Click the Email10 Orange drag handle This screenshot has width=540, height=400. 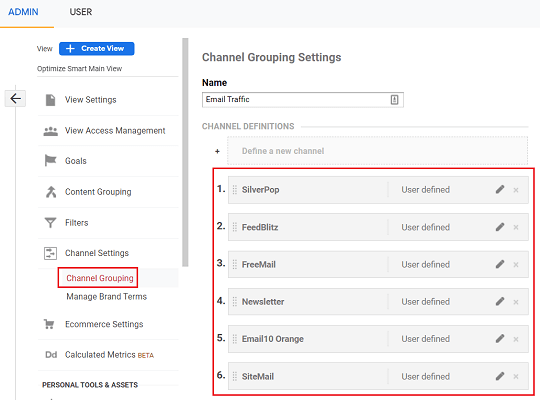coord(235,339)
